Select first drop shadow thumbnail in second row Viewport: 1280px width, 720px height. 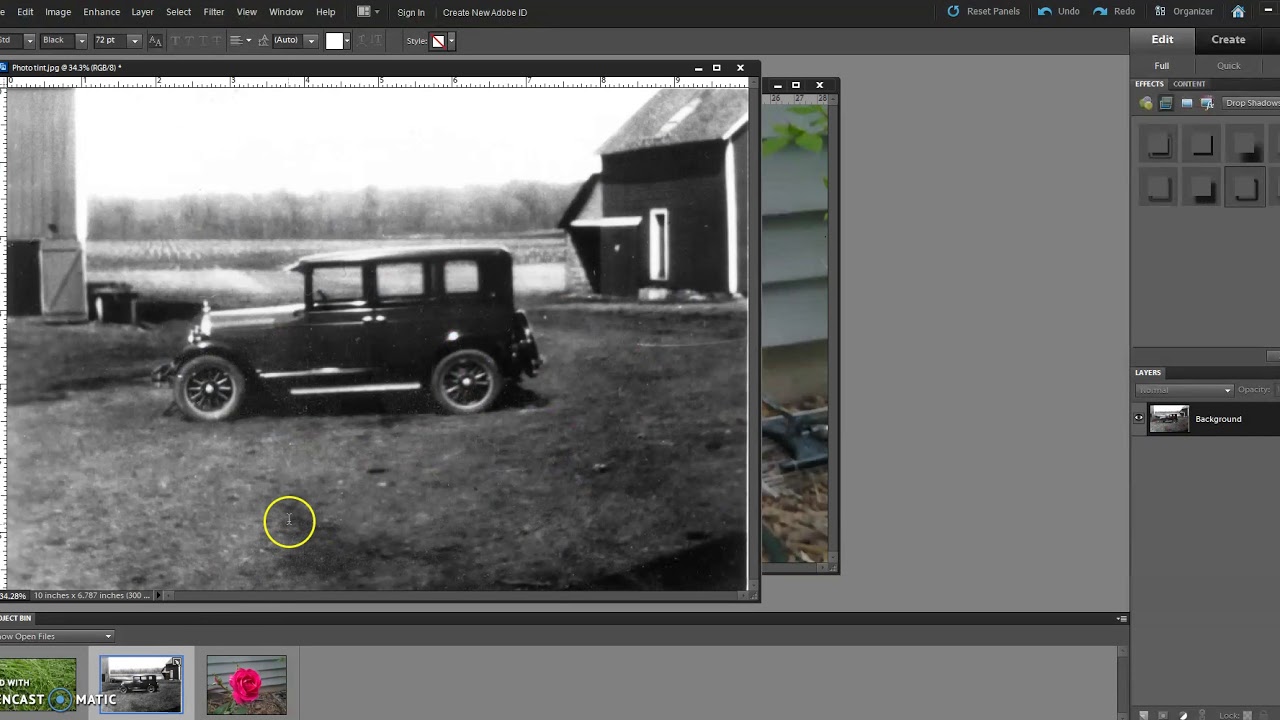(x=1159, y=188)
